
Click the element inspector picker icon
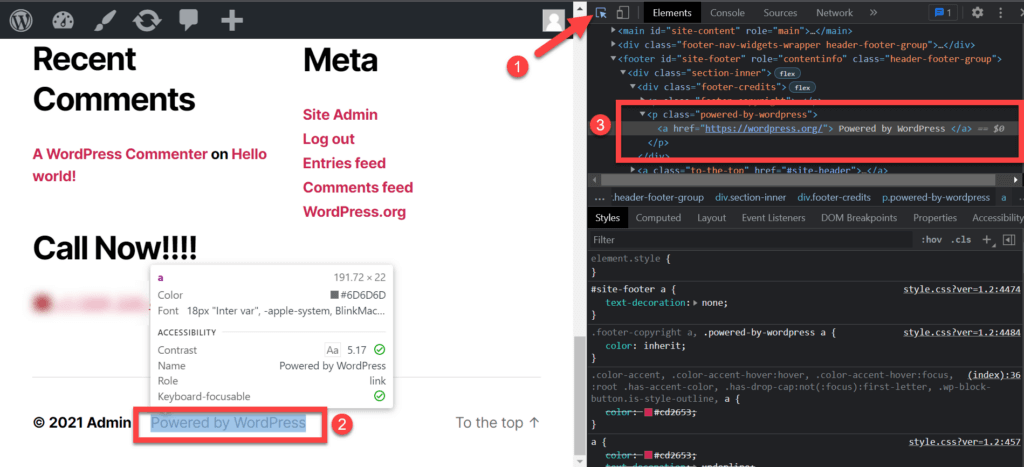click(601, 12)
